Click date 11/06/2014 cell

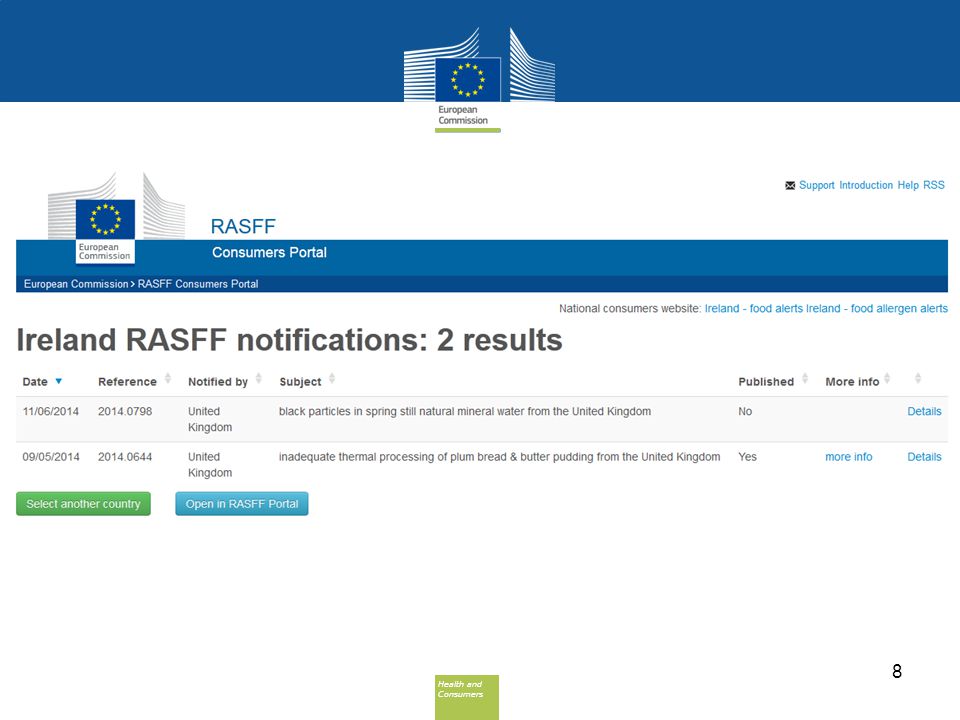(x=51, y=411)
